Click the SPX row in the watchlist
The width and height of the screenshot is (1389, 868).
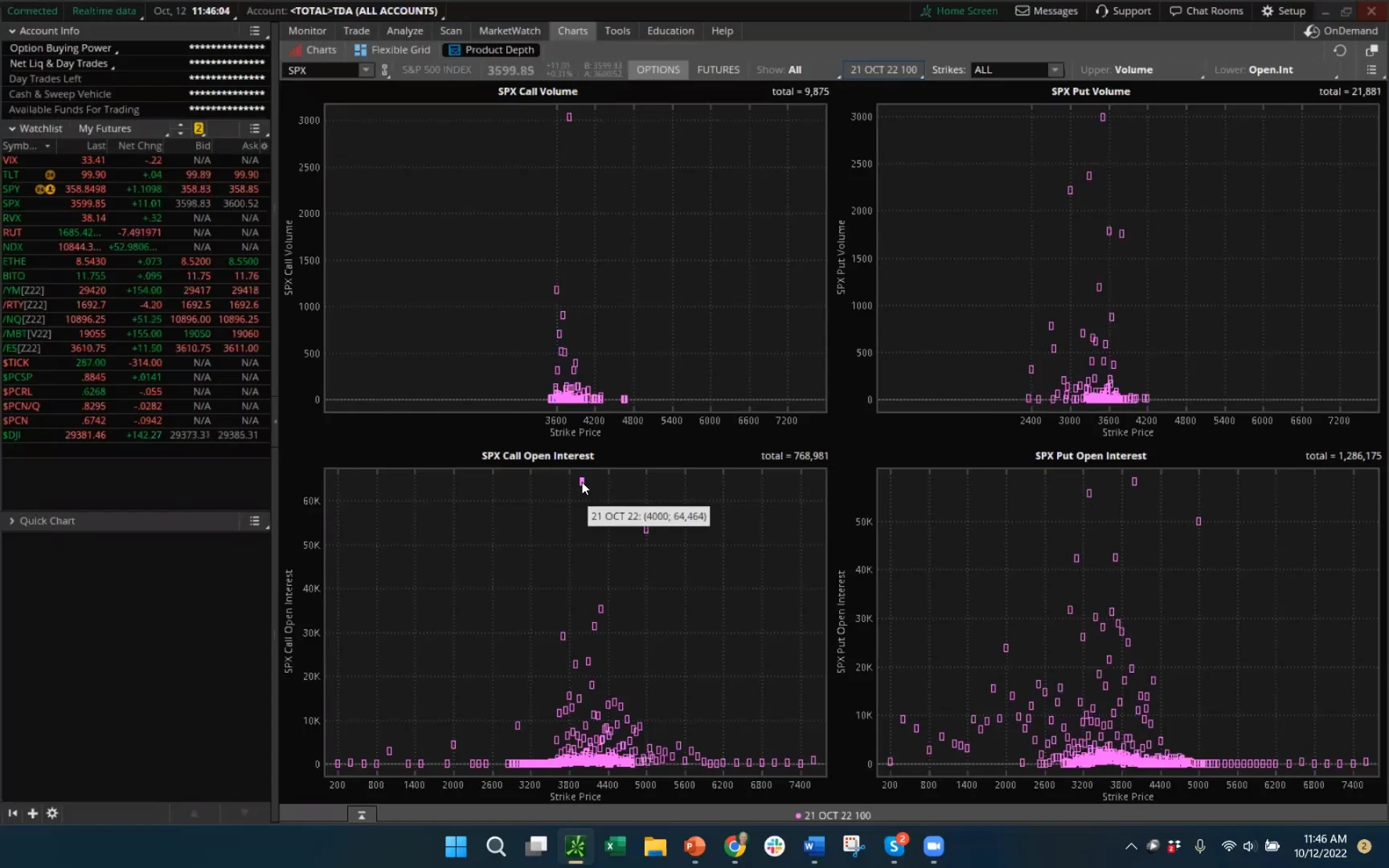pos(135,203)
